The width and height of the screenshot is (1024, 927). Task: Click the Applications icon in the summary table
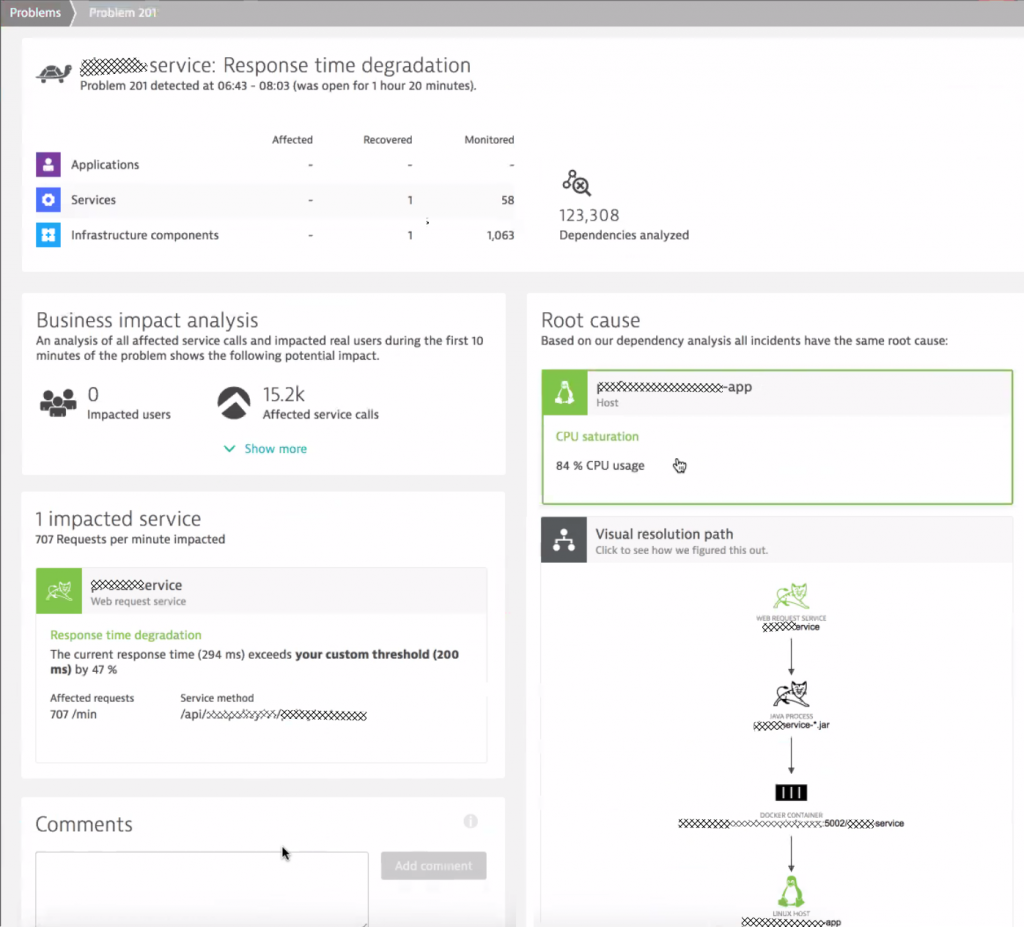[x=48, y=164]
